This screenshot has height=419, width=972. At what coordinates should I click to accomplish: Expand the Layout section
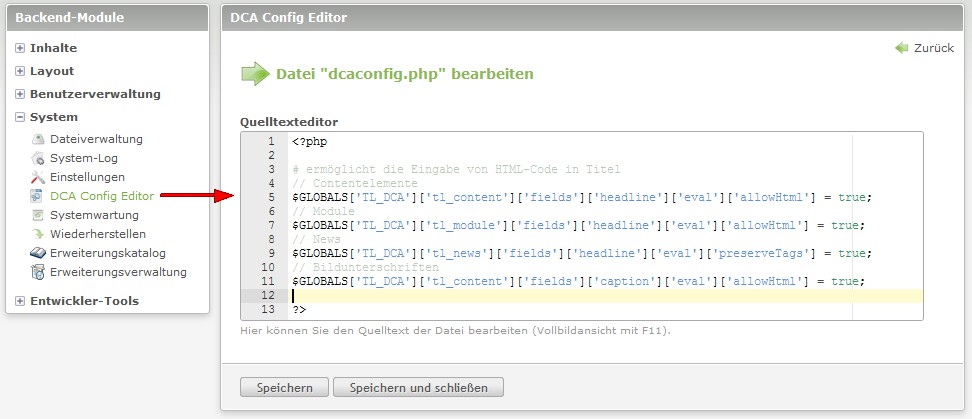(x=20, y=71)
